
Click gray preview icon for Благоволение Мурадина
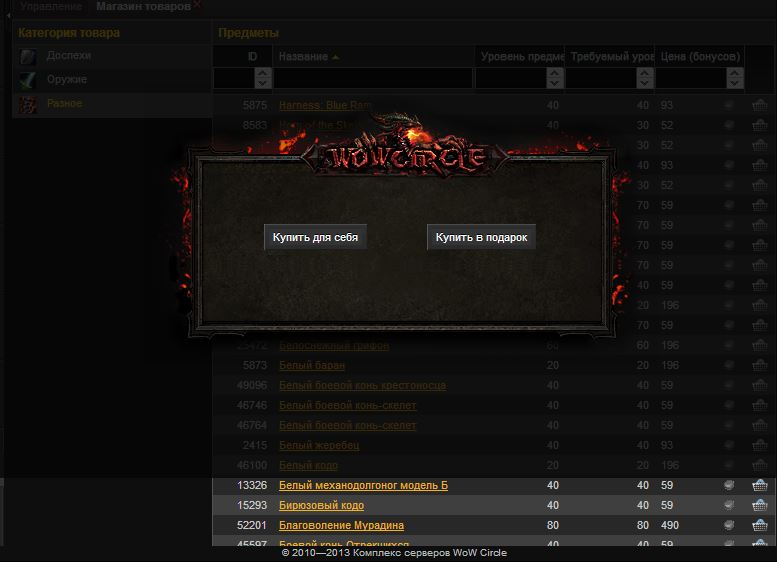point(729,525)
